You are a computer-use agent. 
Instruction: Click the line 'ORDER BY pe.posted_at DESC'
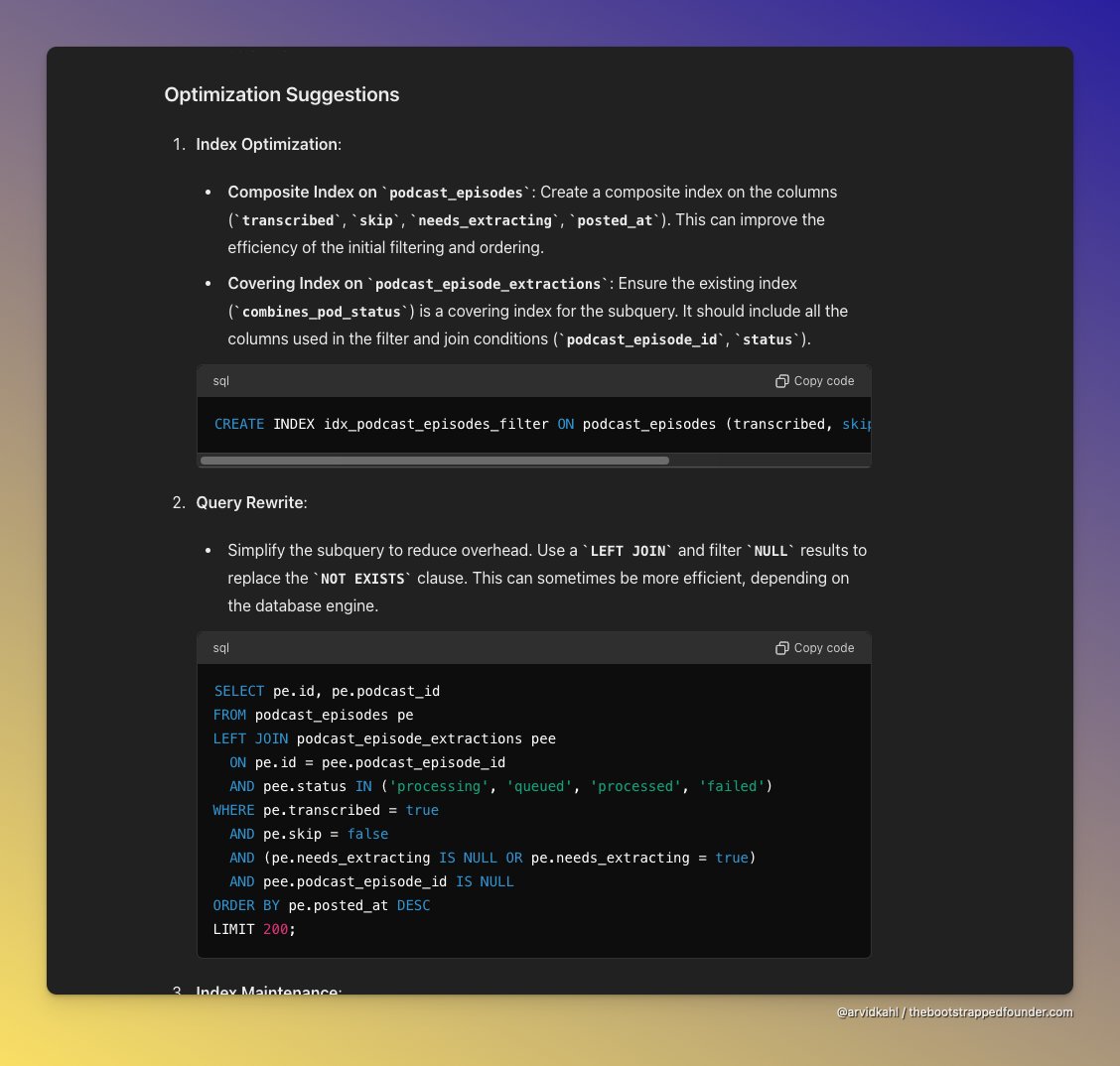point(322,905)
